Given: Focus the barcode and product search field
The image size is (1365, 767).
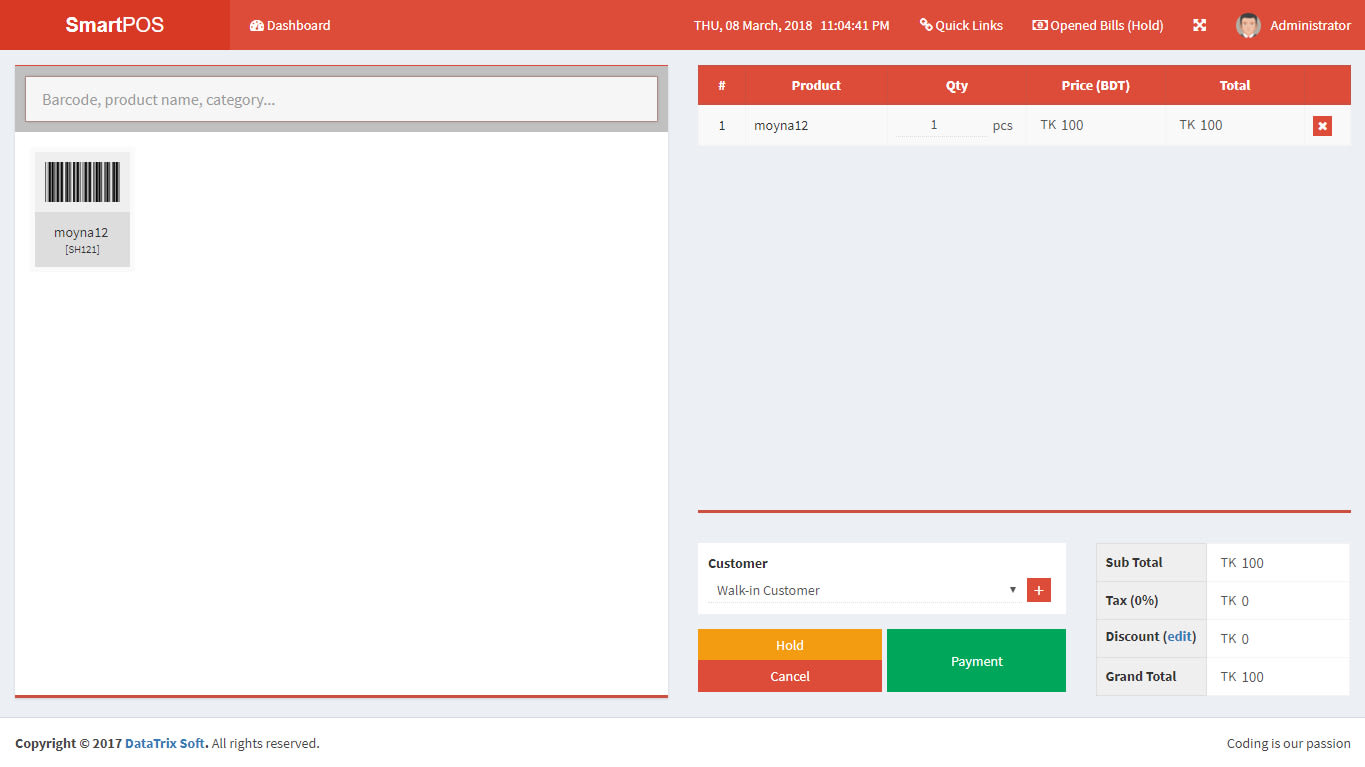Looking at the screenshot, I should click(341, 99).
